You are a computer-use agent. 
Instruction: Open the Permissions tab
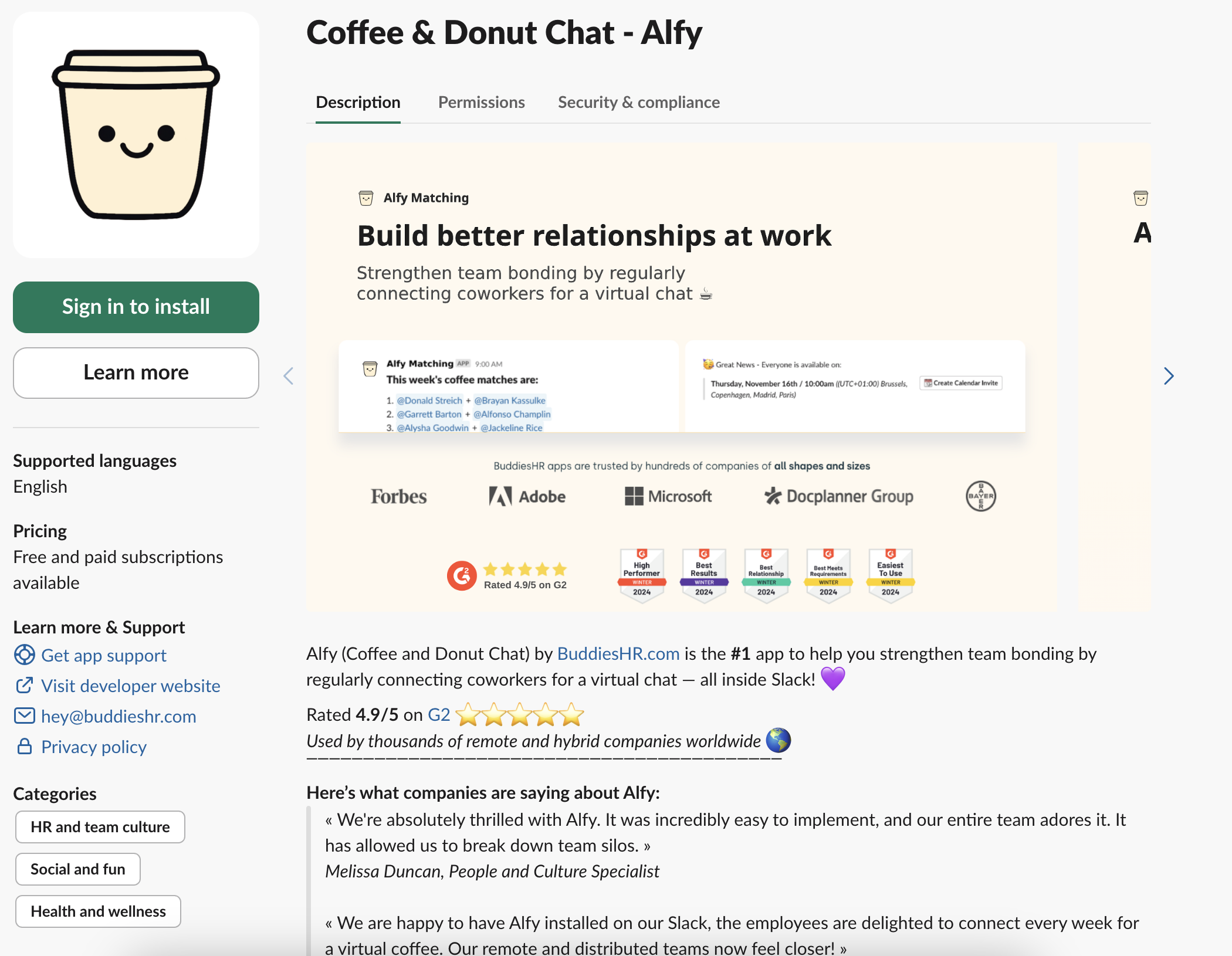pos(481,103)
